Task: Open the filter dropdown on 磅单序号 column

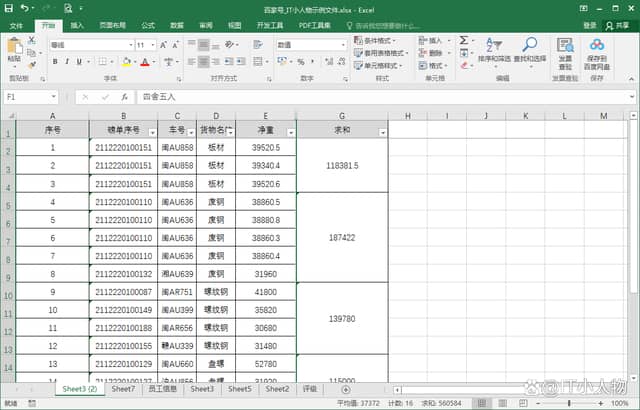Action: tap(151, 132)
